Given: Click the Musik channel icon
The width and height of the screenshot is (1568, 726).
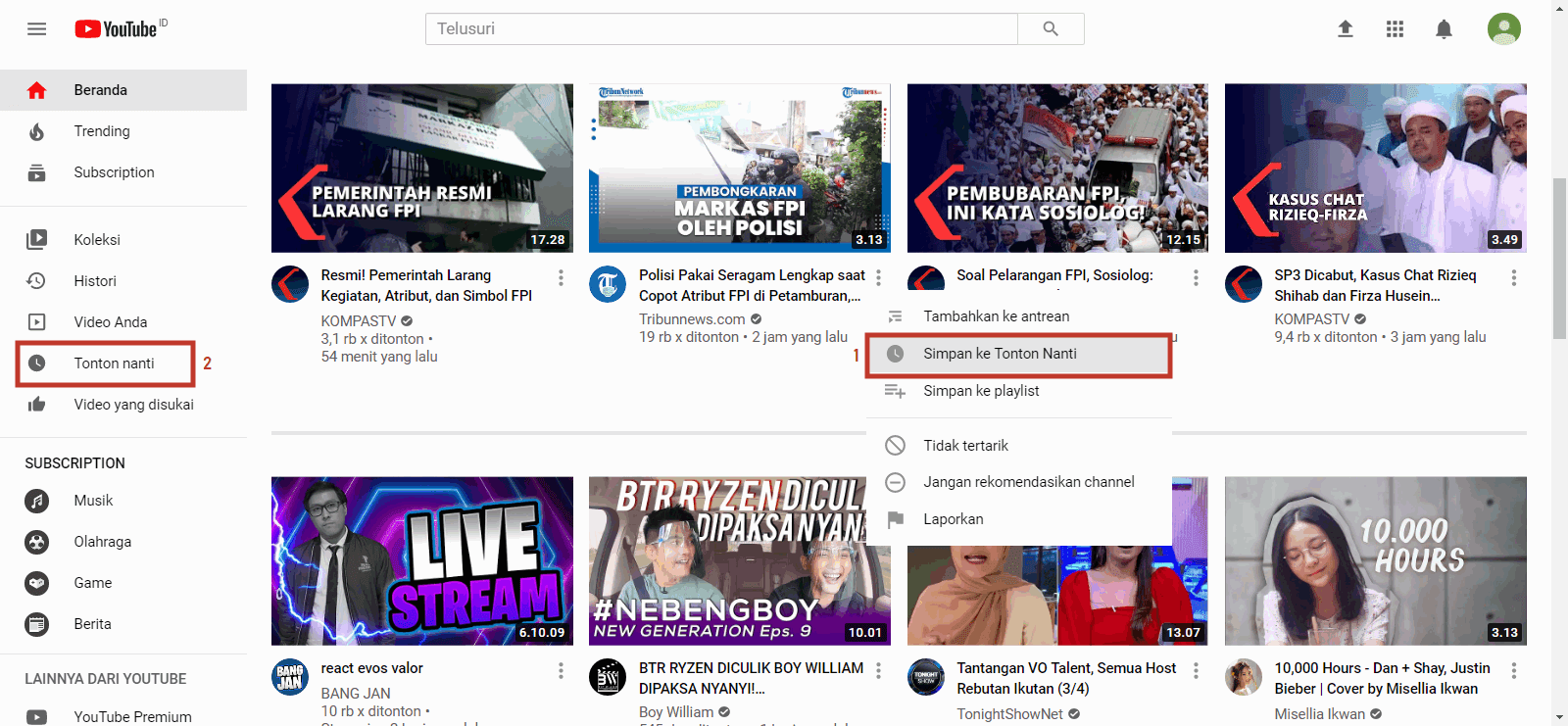Looking at the screenshot, I should [x=36, y=501].
